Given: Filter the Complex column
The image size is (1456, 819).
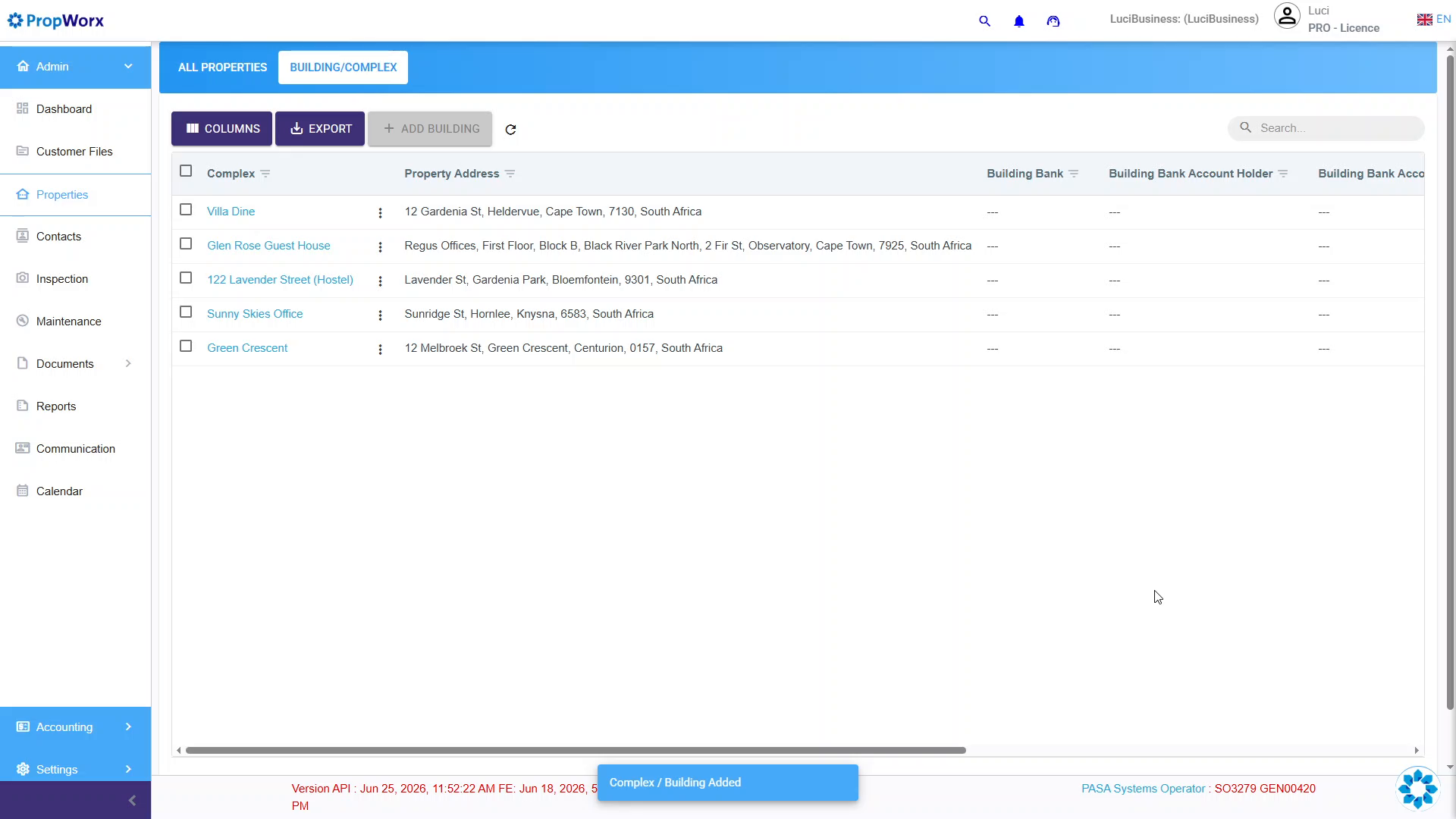Looking at the screenshot, I should click(265, 174).
